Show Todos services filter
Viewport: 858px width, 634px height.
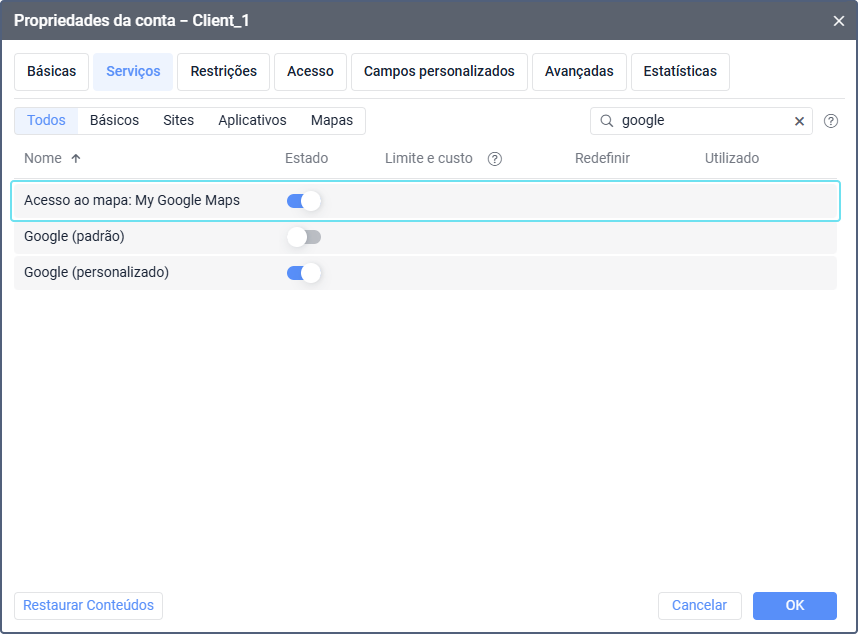tap(47, 120)
